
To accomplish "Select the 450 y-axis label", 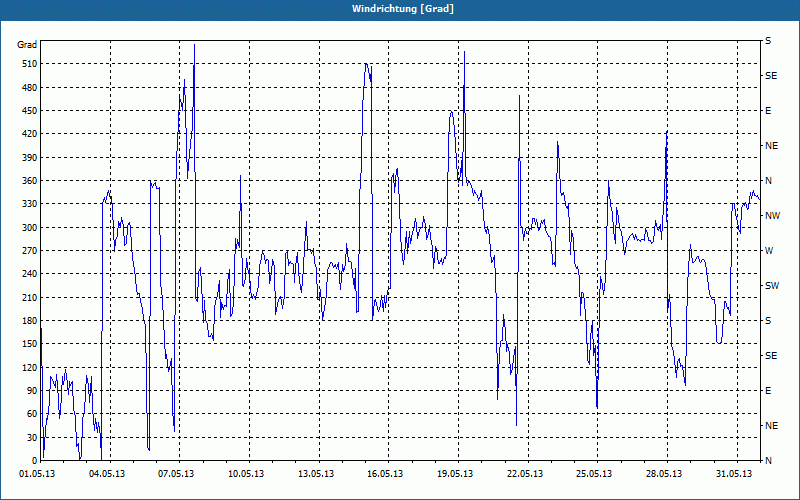I will 30,111.
